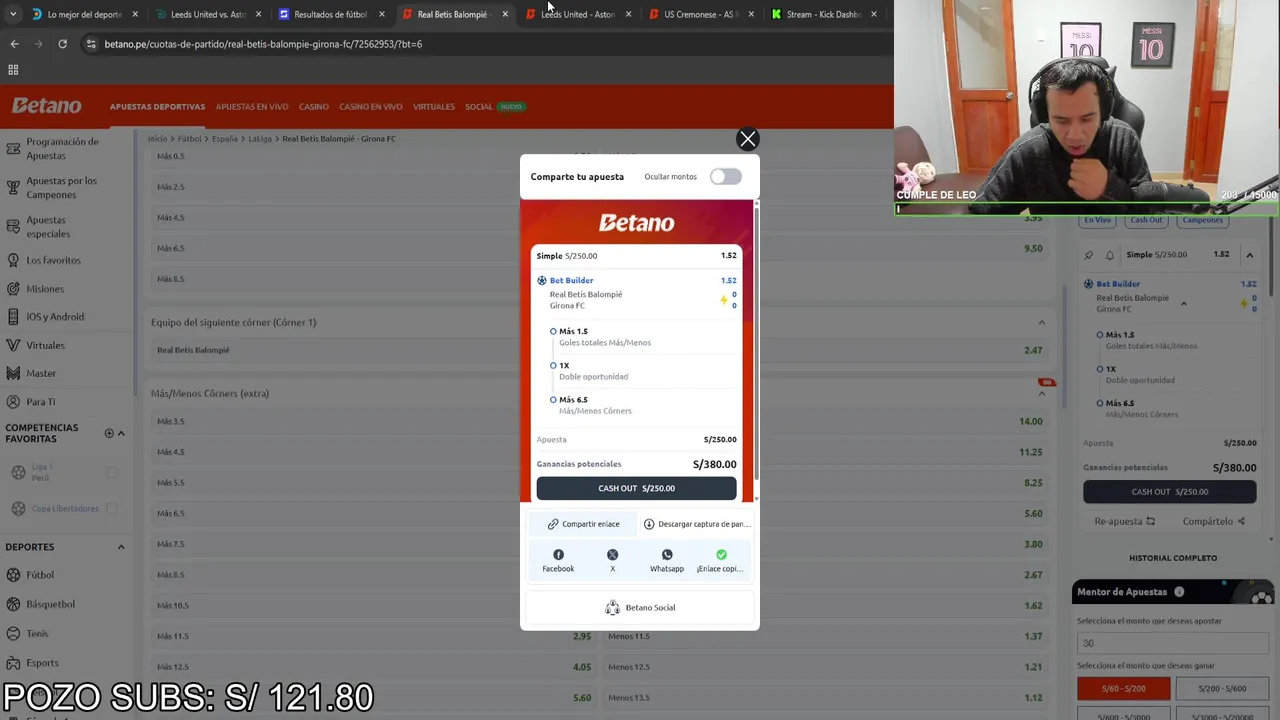Open Para Ti profile icon
Image resolution: width=1280 pixels, height=720 pixels.
click(13, 402)
